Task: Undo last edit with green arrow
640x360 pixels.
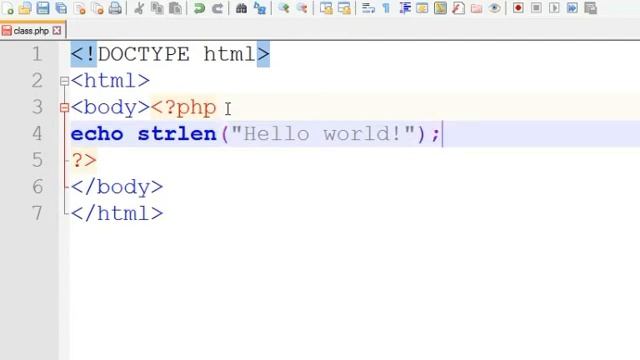Action: coord(199,8)
